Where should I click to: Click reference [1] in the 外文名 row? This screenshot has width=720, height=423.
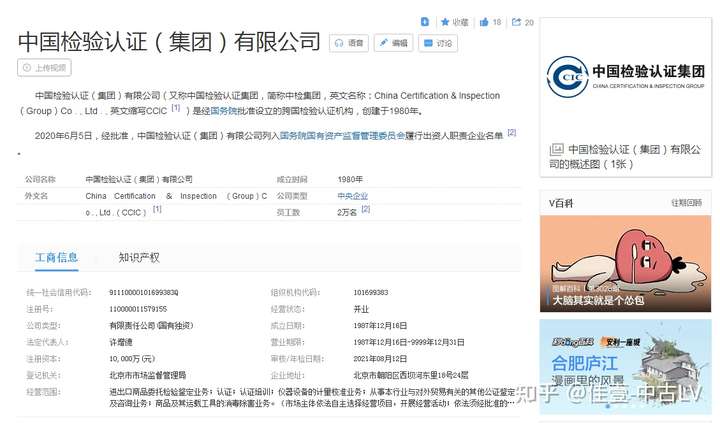pos(157,209)
